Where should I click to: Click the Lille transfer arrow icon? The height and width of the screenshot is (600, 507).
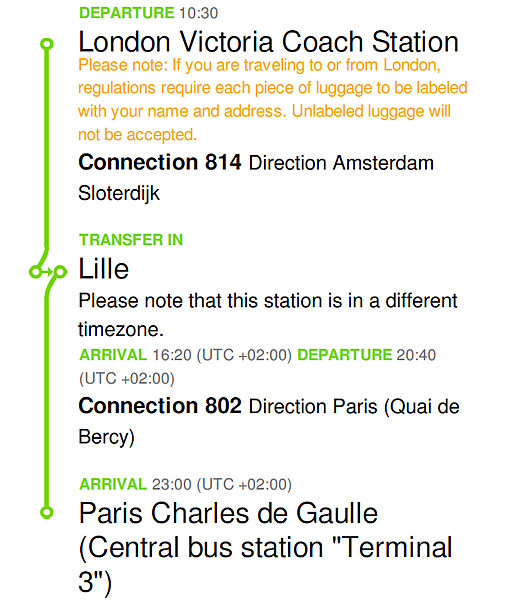(47, 272)
